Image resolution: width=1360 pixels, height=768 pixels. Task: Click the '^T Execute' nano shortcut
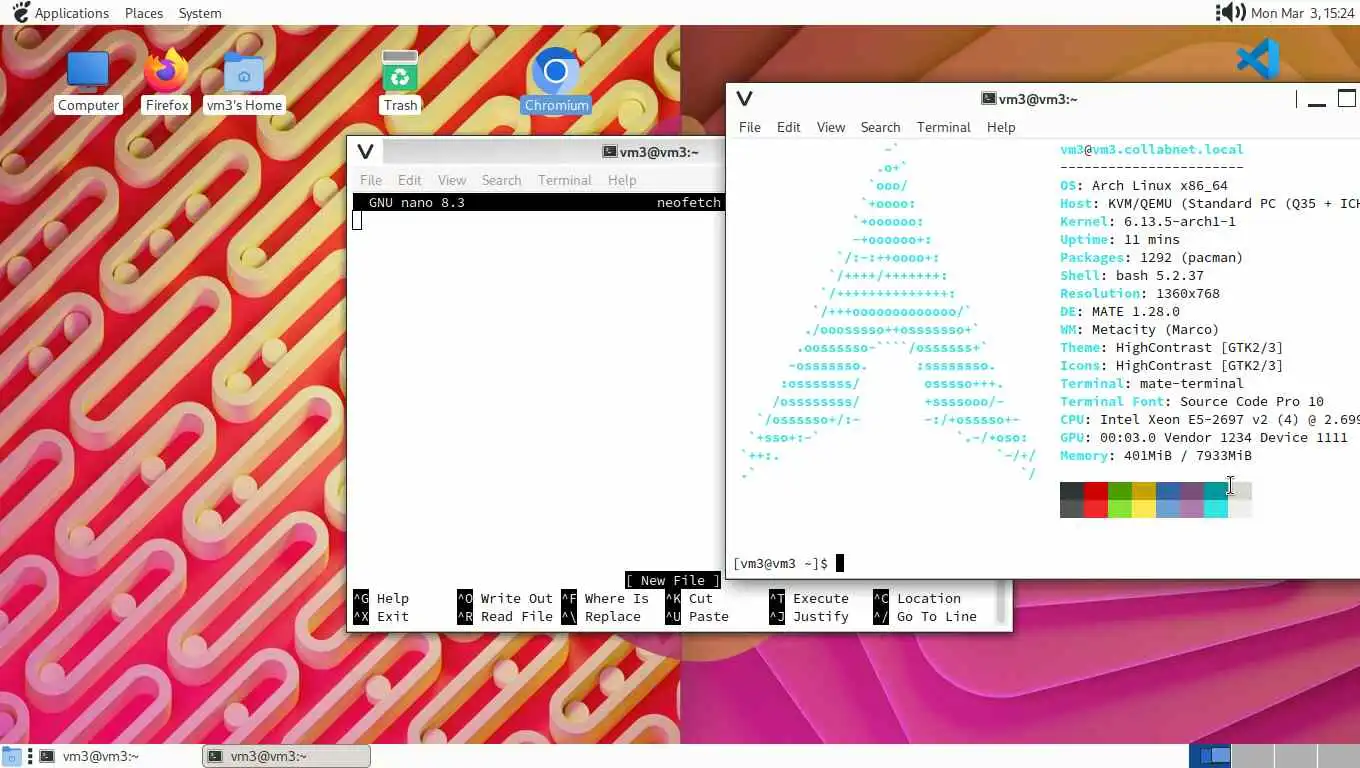[809, 599]
